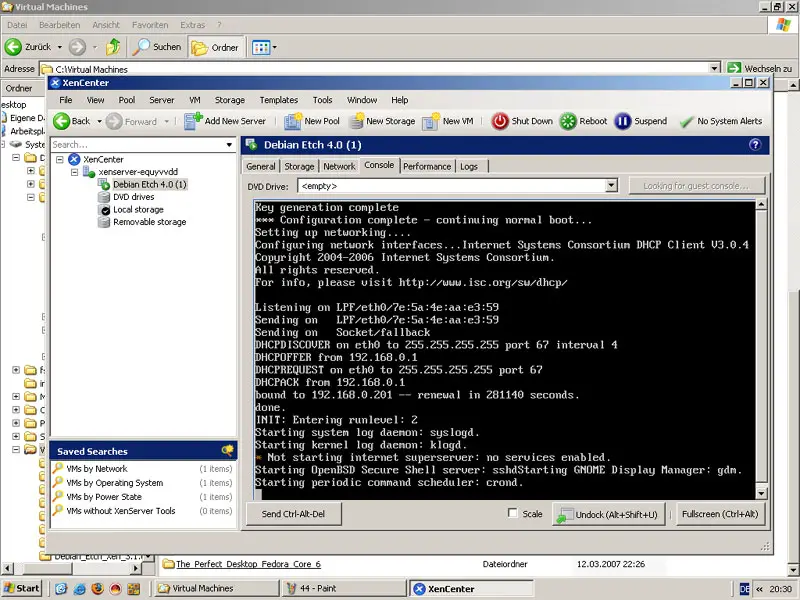The image size is (800, 600).
Task: Click the Start button
Action: [21, 588]
